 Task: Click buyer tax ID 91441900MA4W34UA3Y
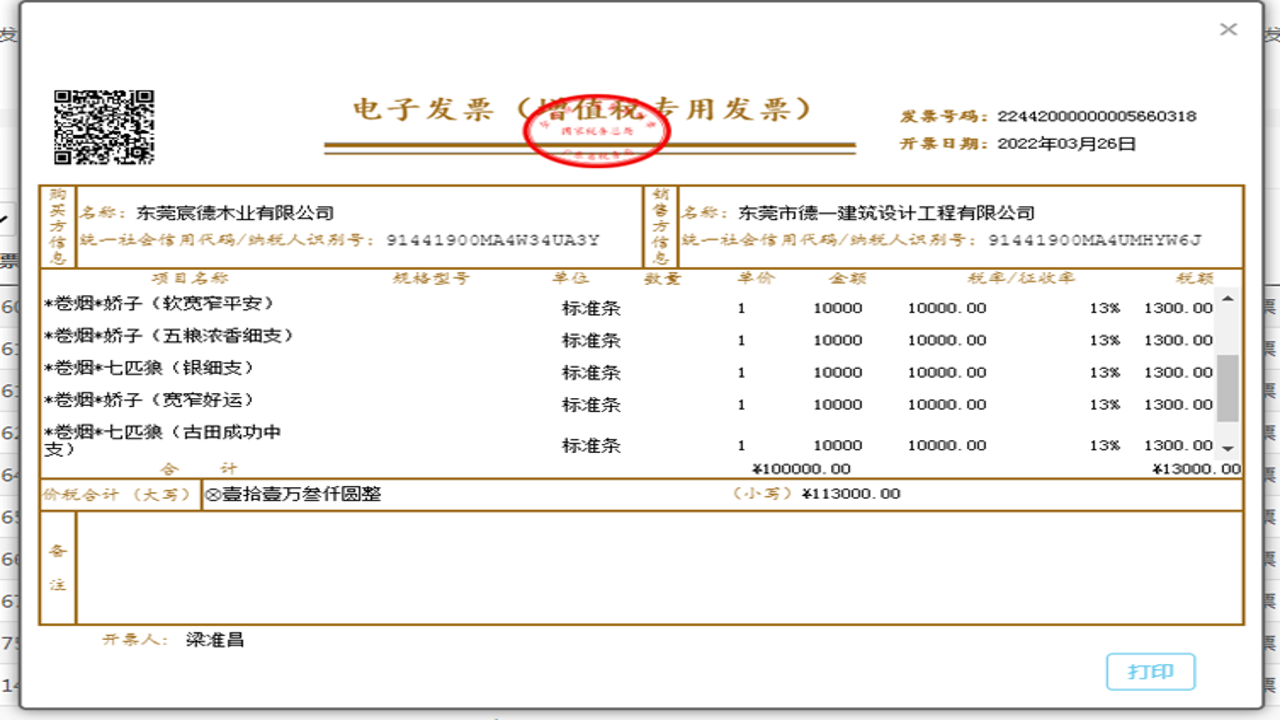click(492, 240)
